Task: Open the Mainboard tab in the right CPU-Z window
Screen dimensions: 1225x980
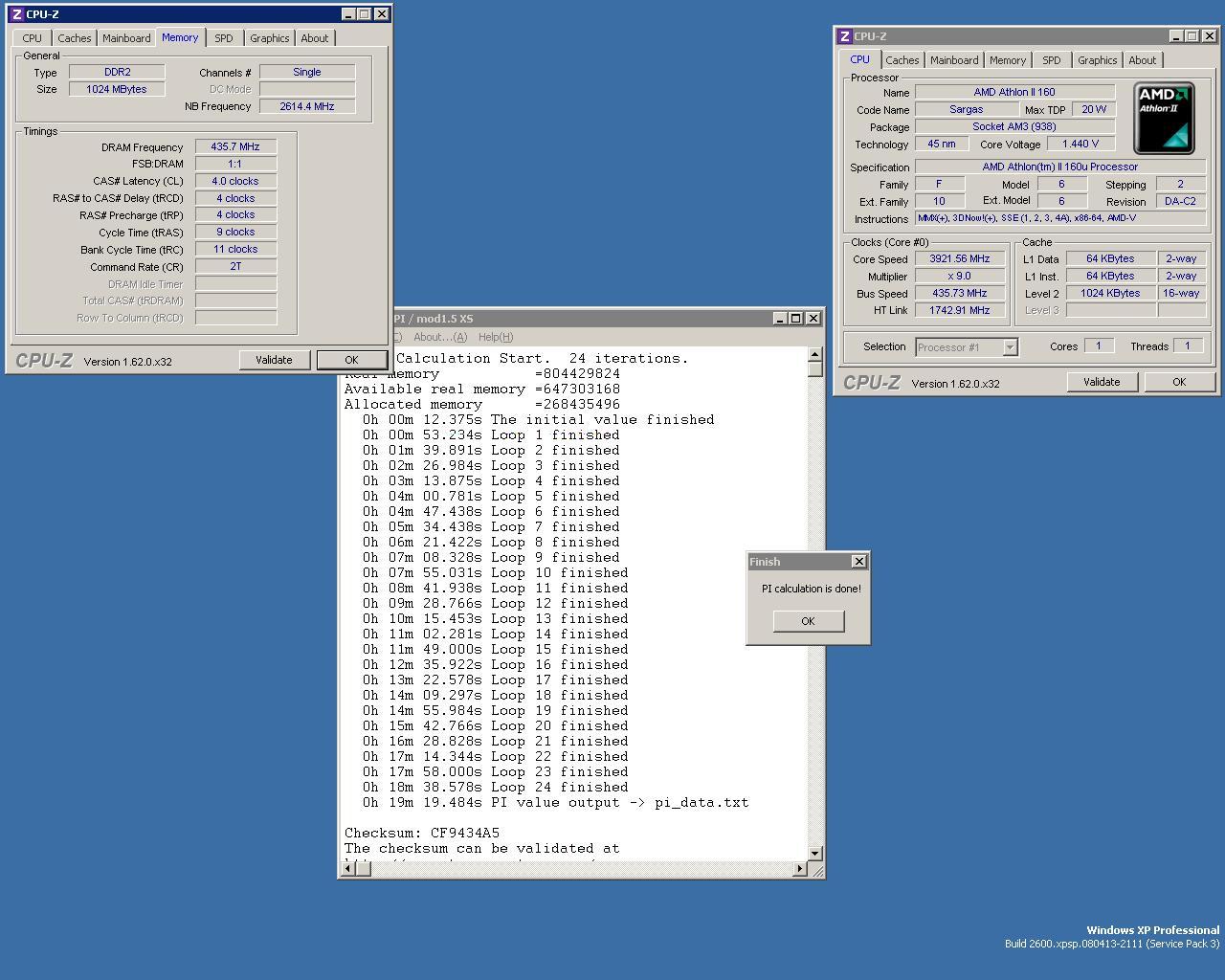Action: click(x=954, y=60)
